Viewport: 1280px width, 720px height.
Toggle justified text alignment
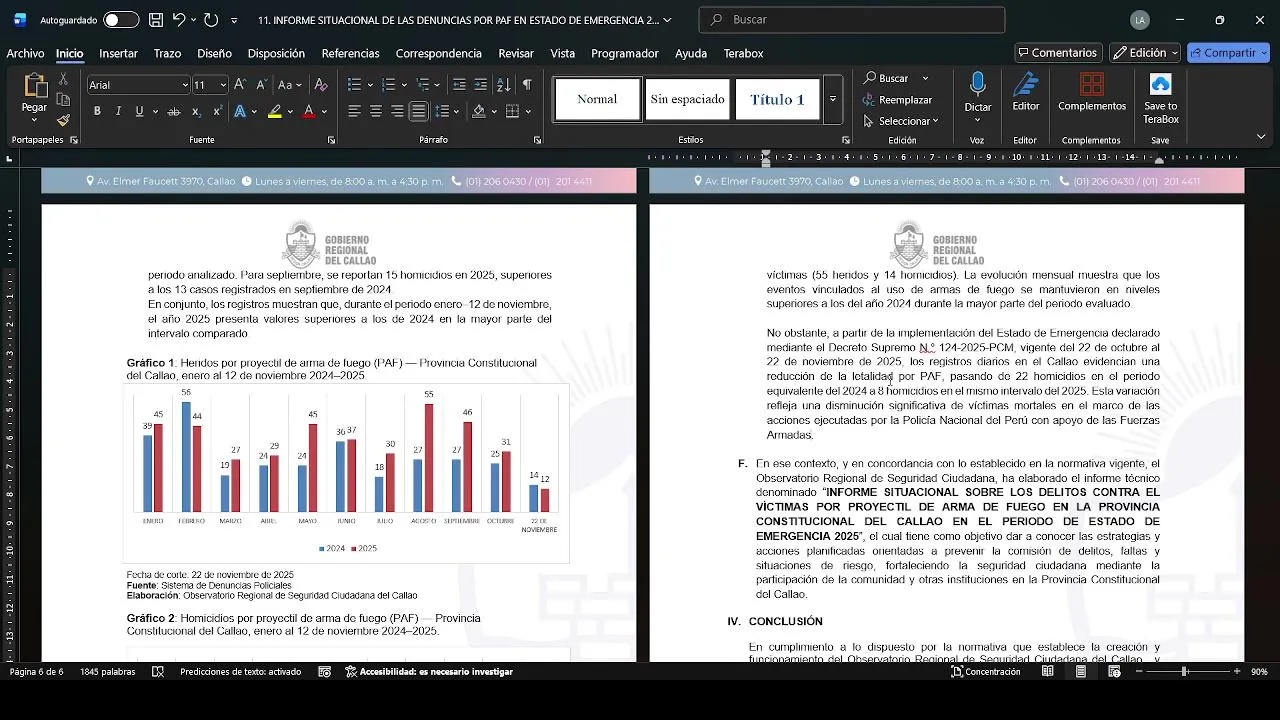click(x=419, y=111)
